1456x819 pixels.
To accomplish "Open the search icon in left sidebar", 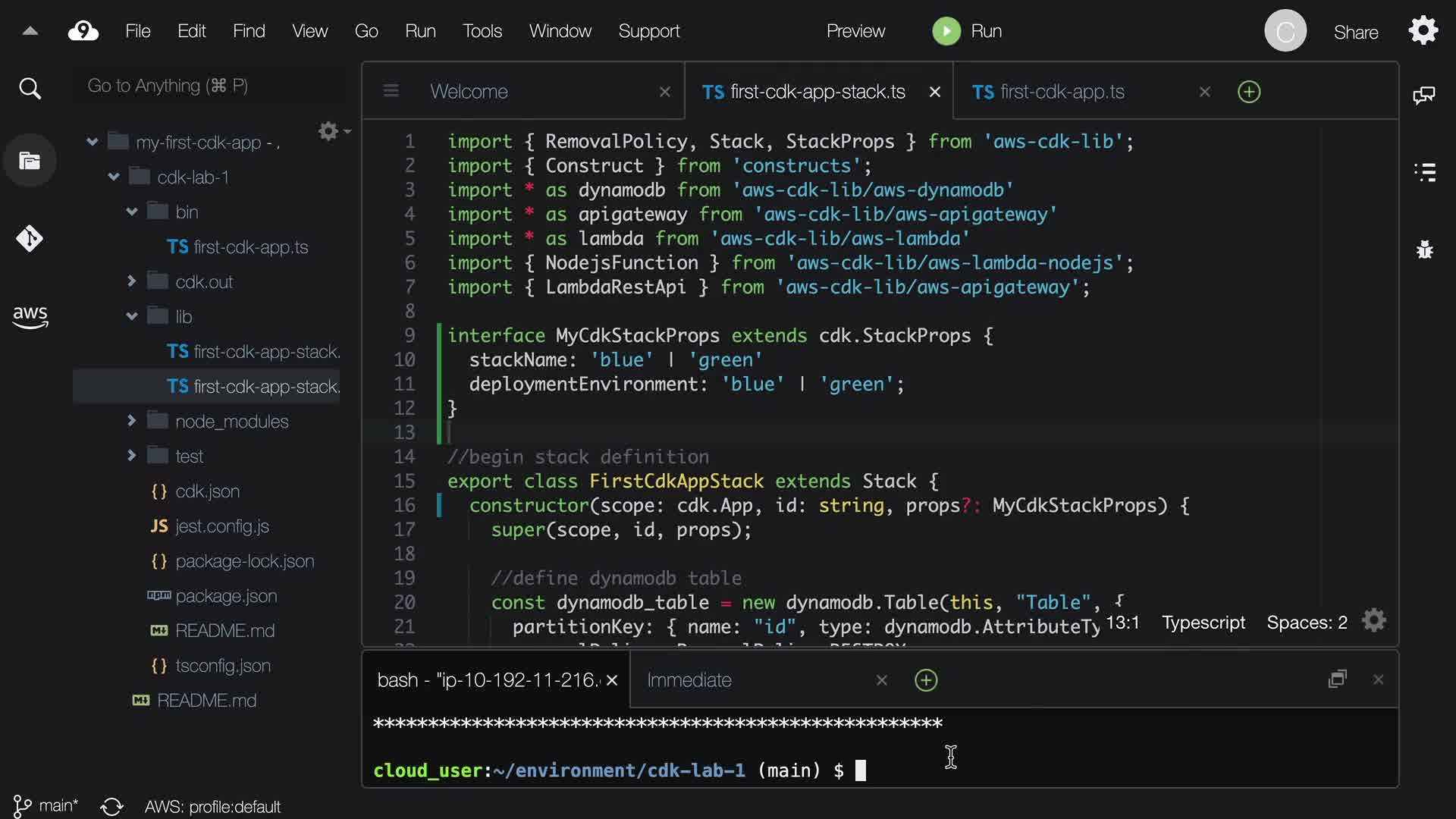I will [x=30, y=89].
